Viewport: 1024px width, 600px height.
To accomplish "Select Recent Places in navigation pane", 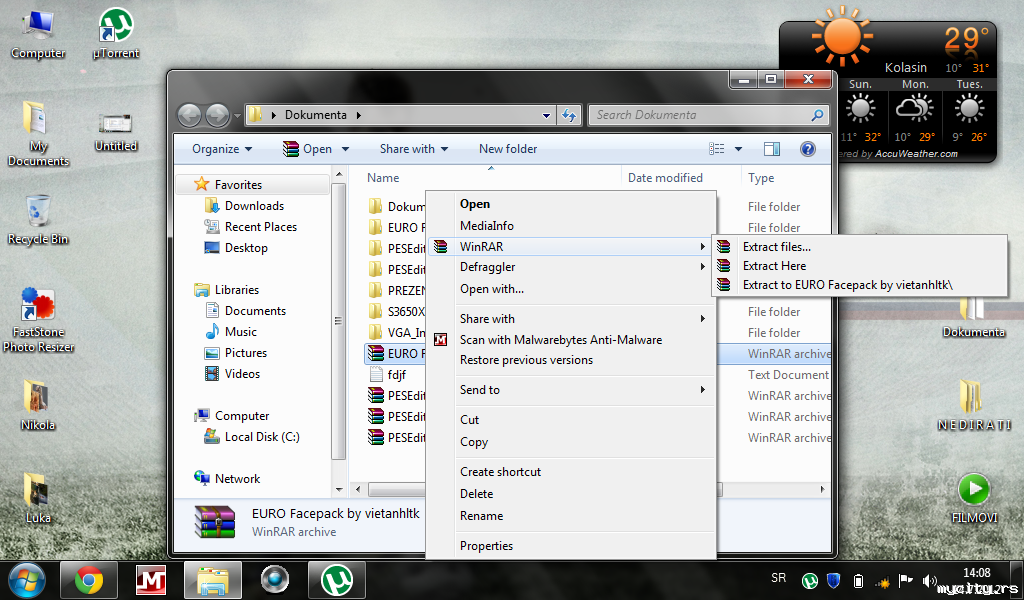I will click(260, 227).
